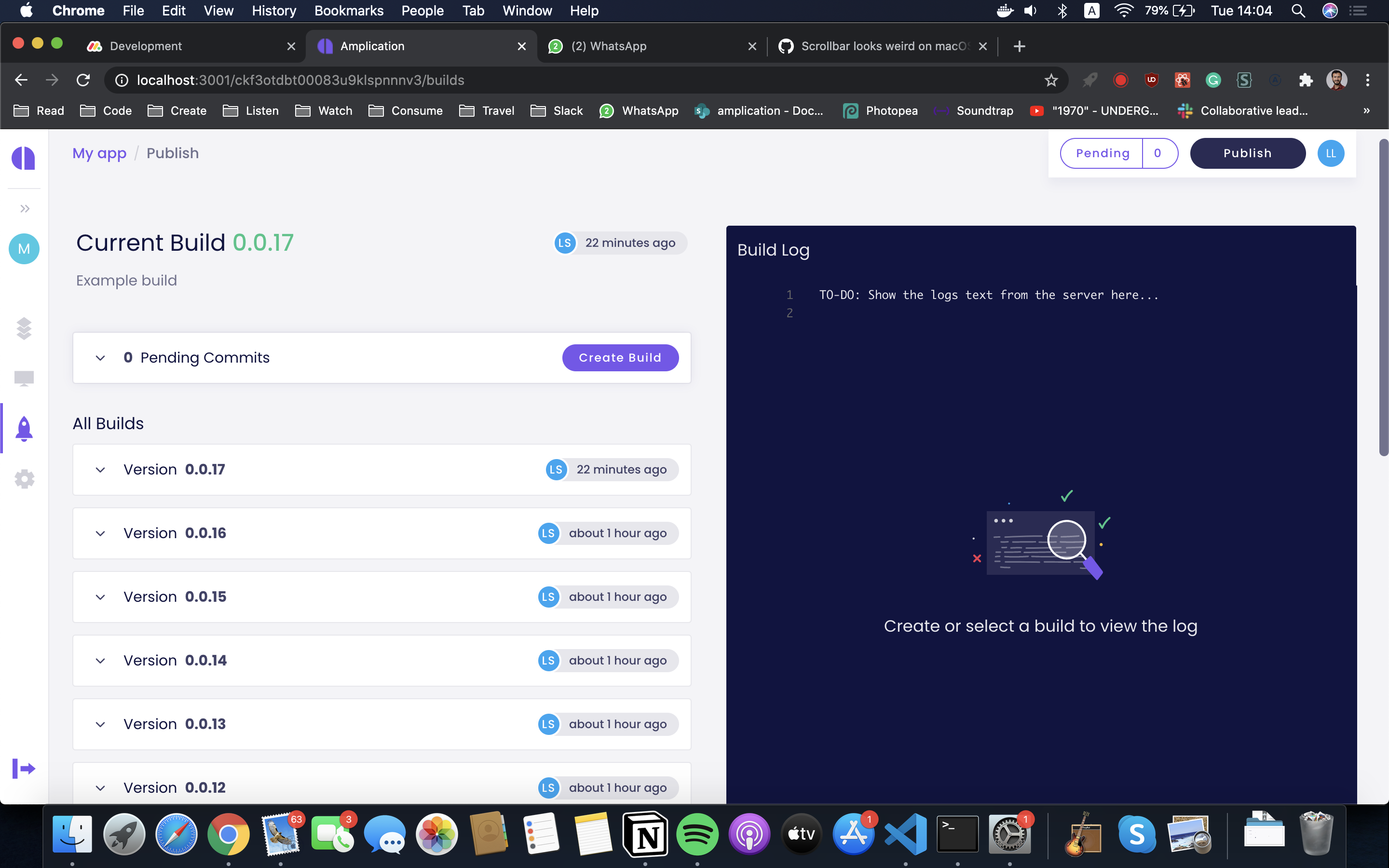Go to My app breadcrumb link
Viewport: 1389px width, 868px height.
[99, 153]
